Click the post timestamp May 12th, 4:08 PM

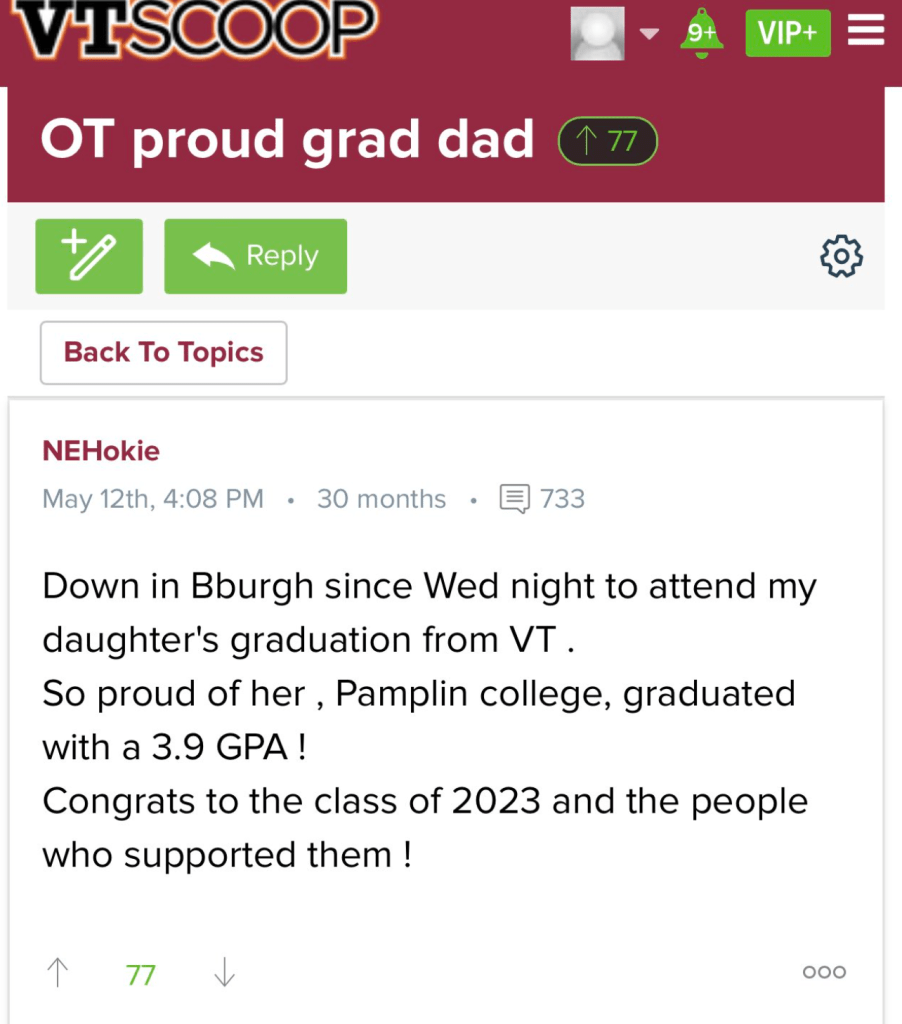tap(153, 498)
